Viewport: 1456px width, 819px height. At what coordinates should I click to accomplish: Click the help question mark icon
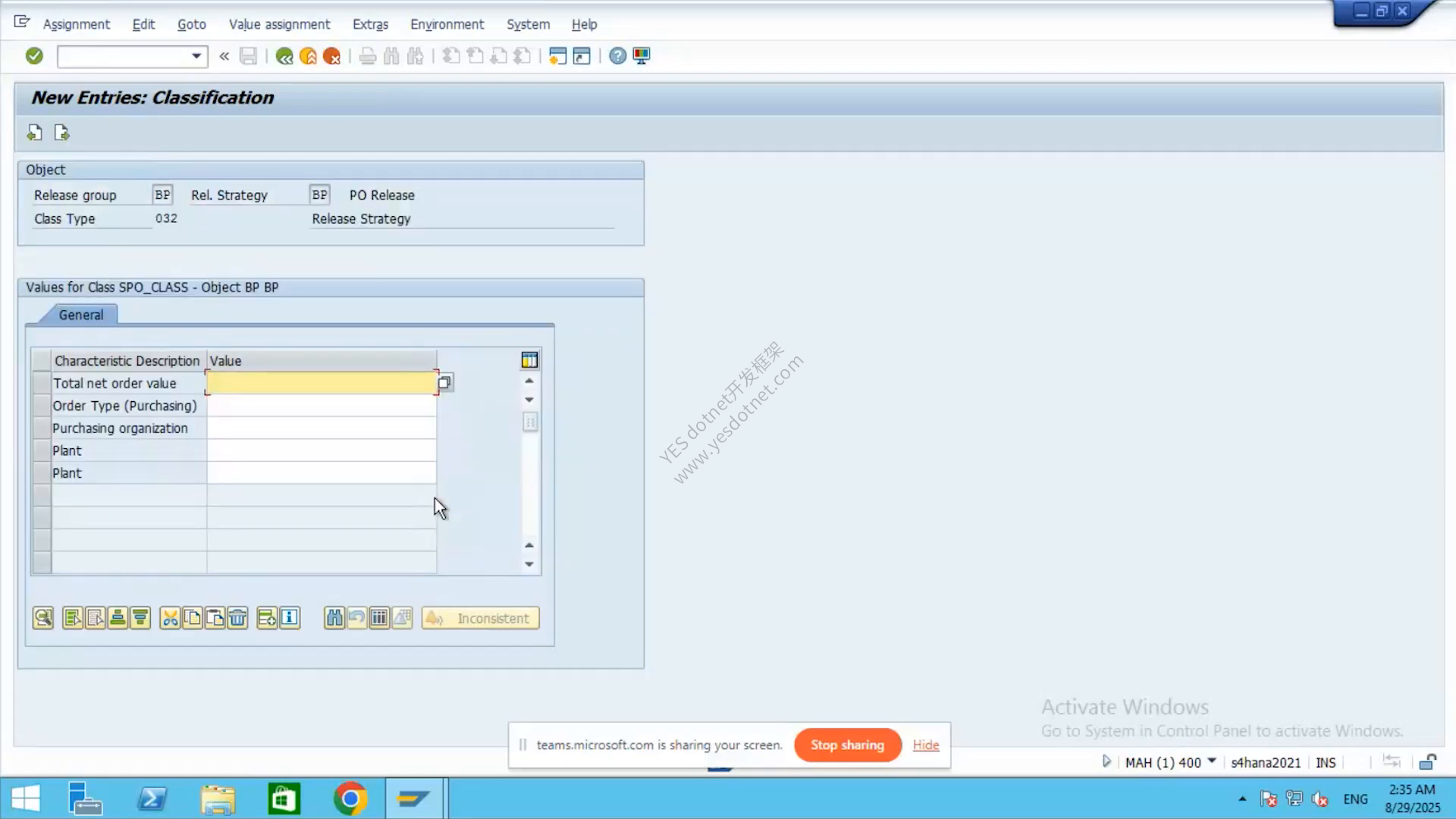pyautogui.click(x=618, y=56)
